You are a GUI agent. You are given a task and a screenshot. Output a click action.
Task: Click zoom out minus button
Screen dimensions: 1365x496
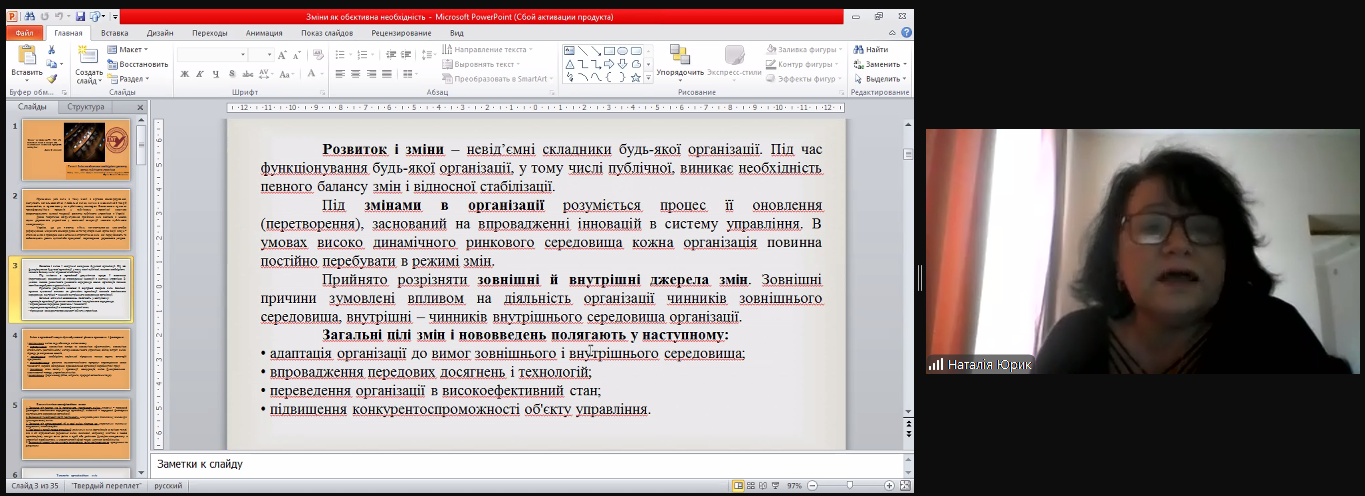pos(812,485)
